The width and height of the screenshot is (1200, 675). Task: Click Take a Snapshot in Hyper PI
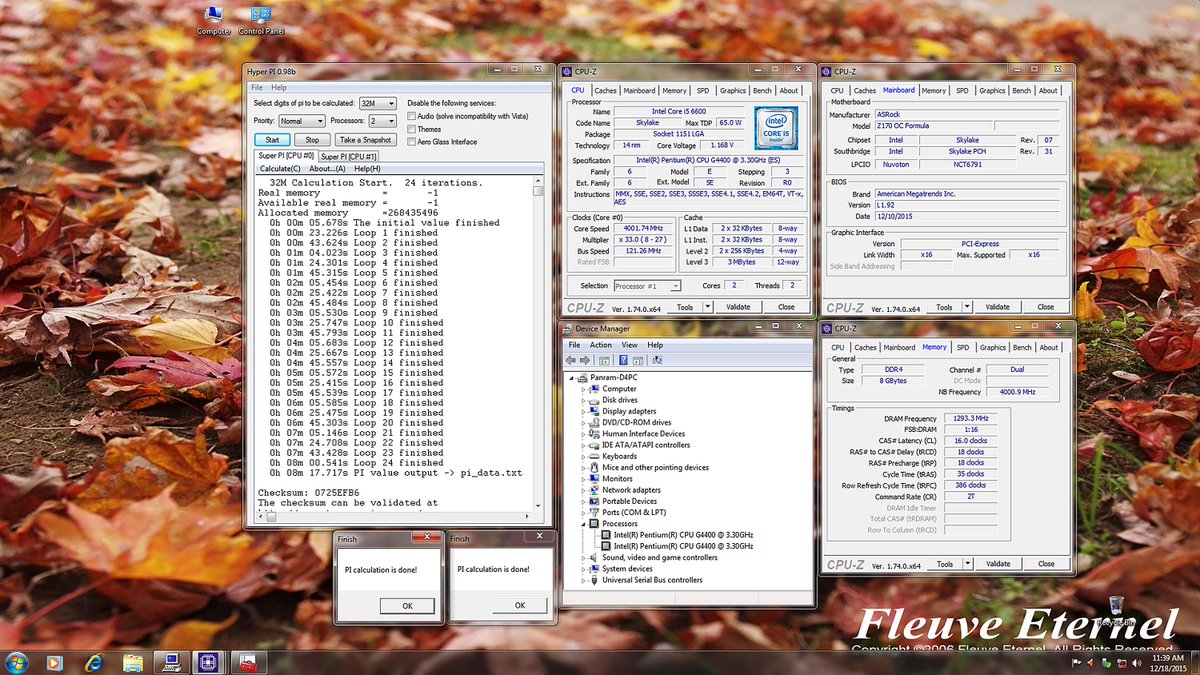(364, 140)
